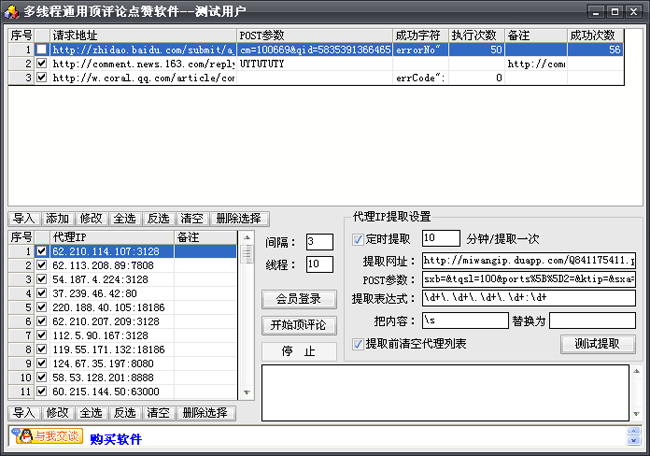
Task: Click the QQ 与我交谈 chat icon
Action: [47, 436]
